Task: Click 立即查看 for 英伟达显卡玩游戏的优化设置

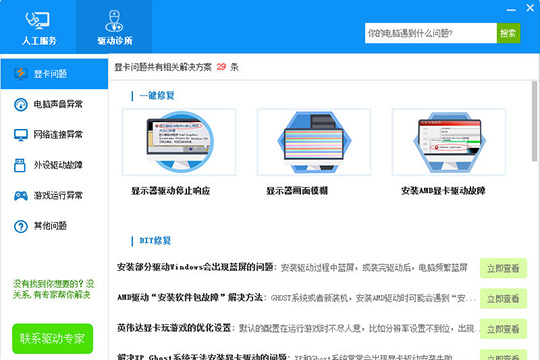Action: 503,329
